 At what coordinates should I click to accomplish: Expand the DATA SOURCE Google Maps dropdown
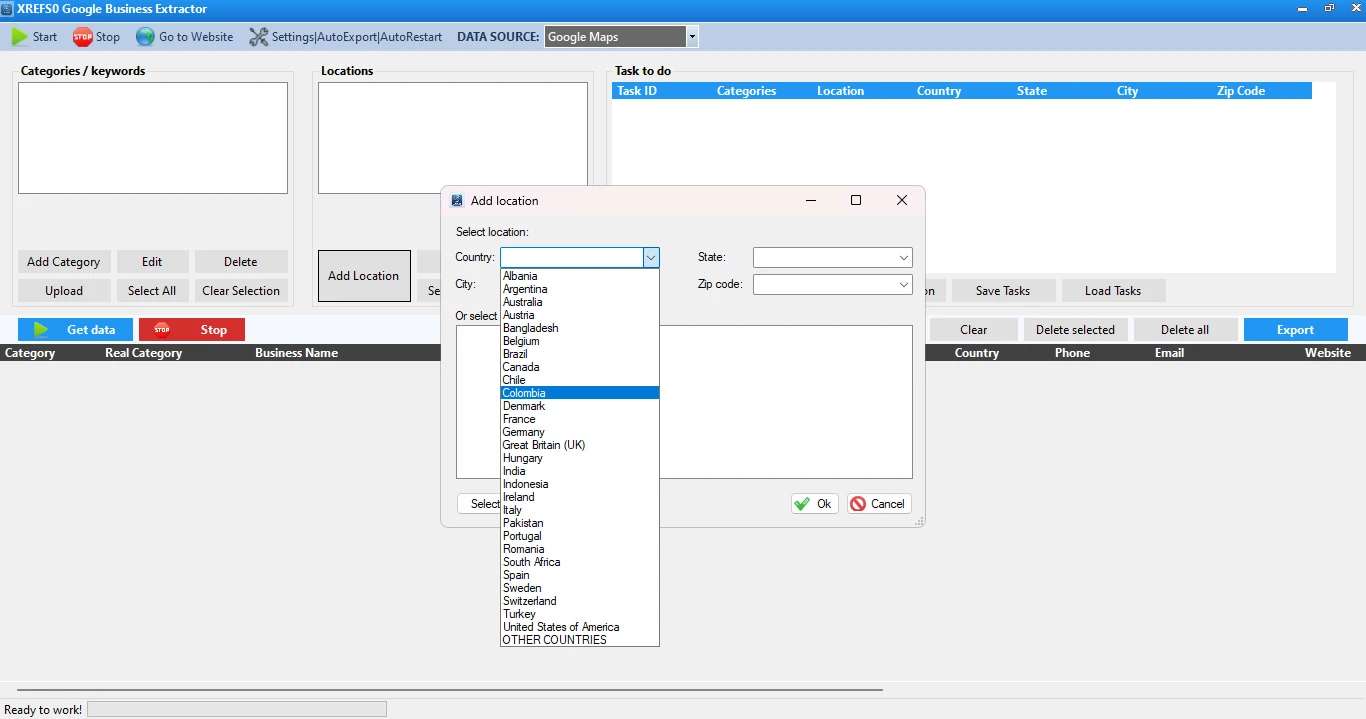coord(692,37)
